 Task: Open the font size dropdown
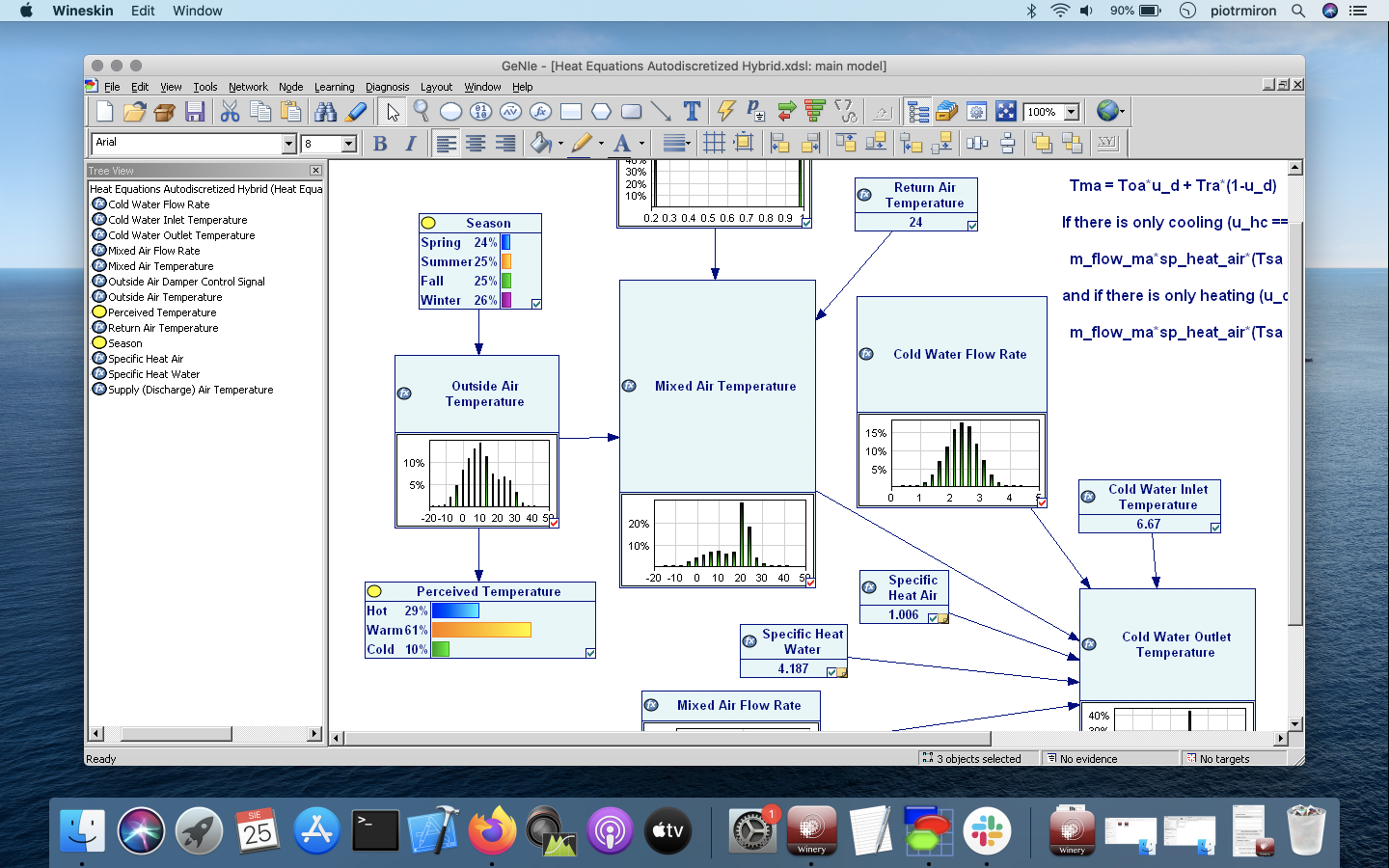coord(348,144)
